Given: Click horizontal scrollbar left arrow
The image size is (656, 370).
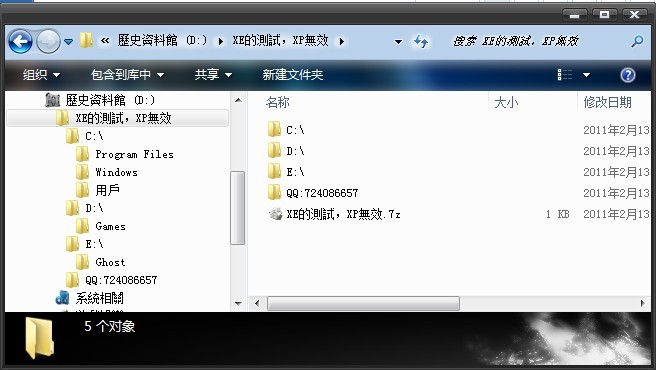Looking at the screenshot, I should pos(257,303).
